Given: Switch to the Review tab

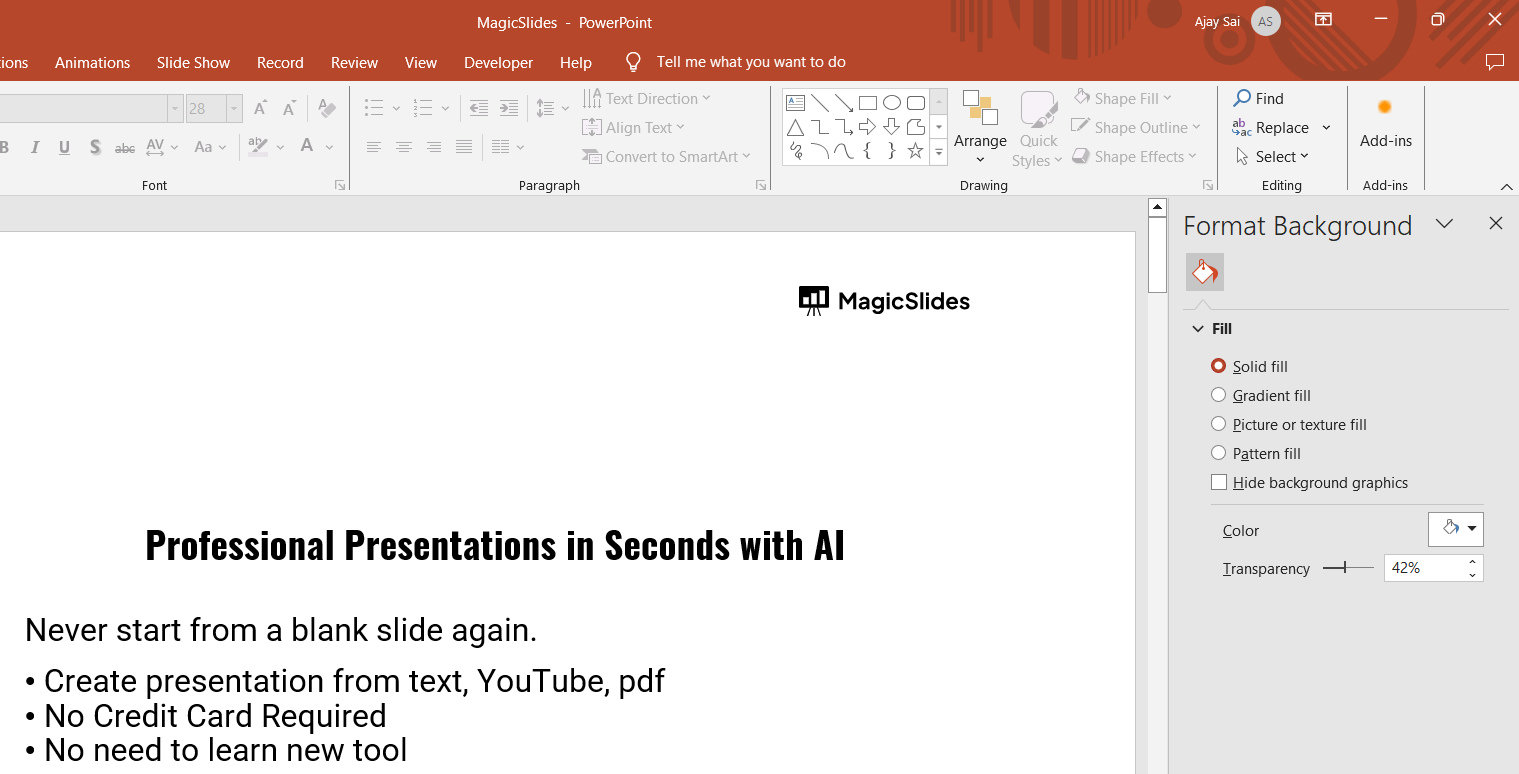Looking at the screenshot, I should coord(354,62).
